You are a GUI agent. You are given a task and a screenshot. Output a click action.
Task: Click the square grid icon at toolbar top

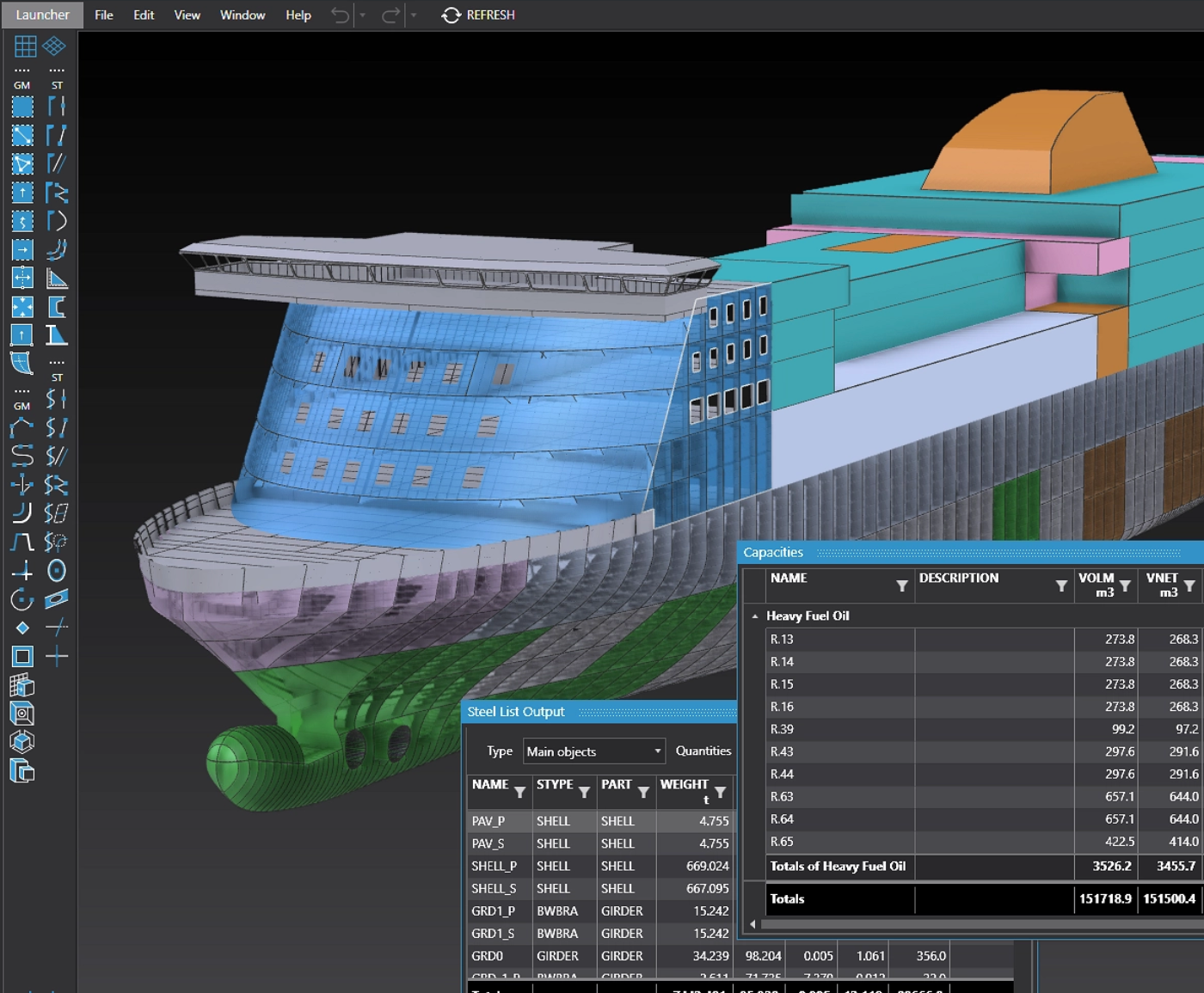click(x=25, y=46)
